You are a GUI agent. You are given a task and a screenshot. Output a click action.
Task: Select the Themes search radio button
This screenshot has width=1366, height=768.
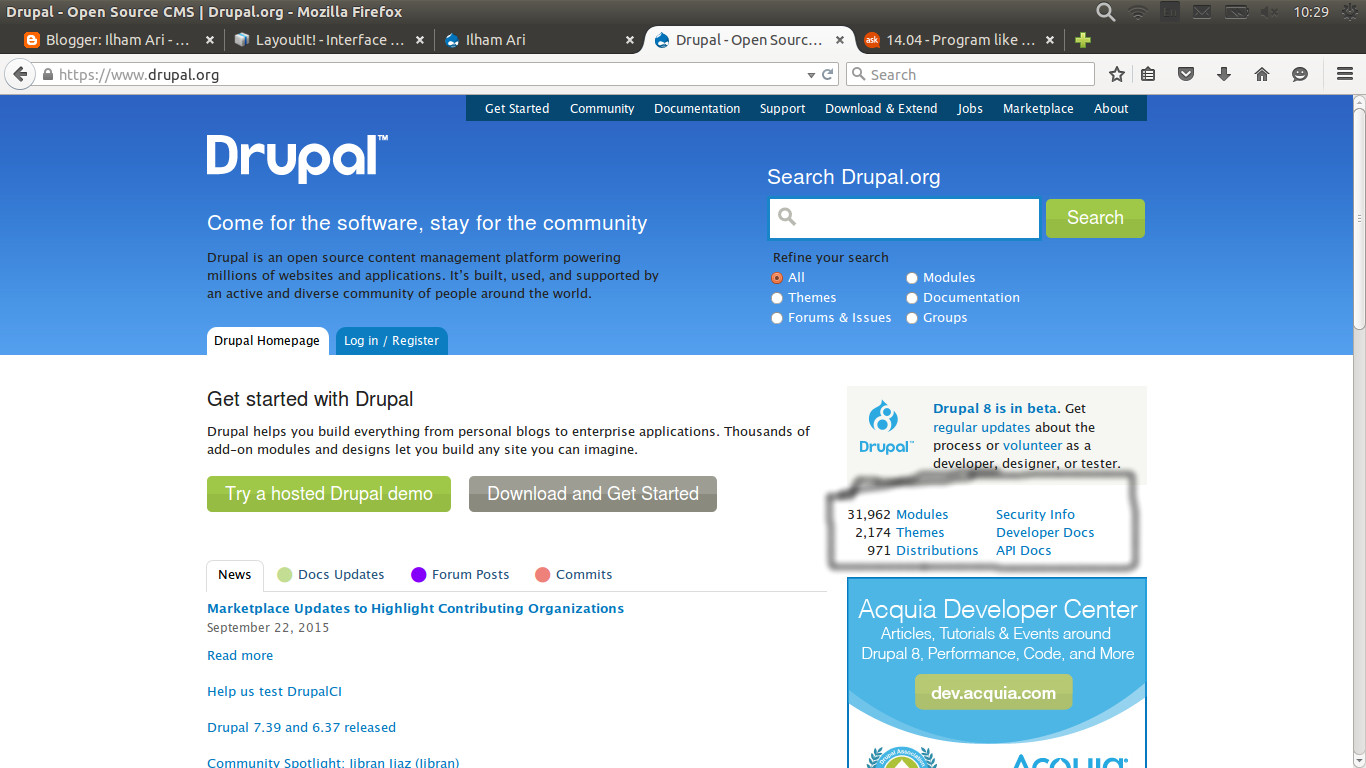tap(777, 298)
